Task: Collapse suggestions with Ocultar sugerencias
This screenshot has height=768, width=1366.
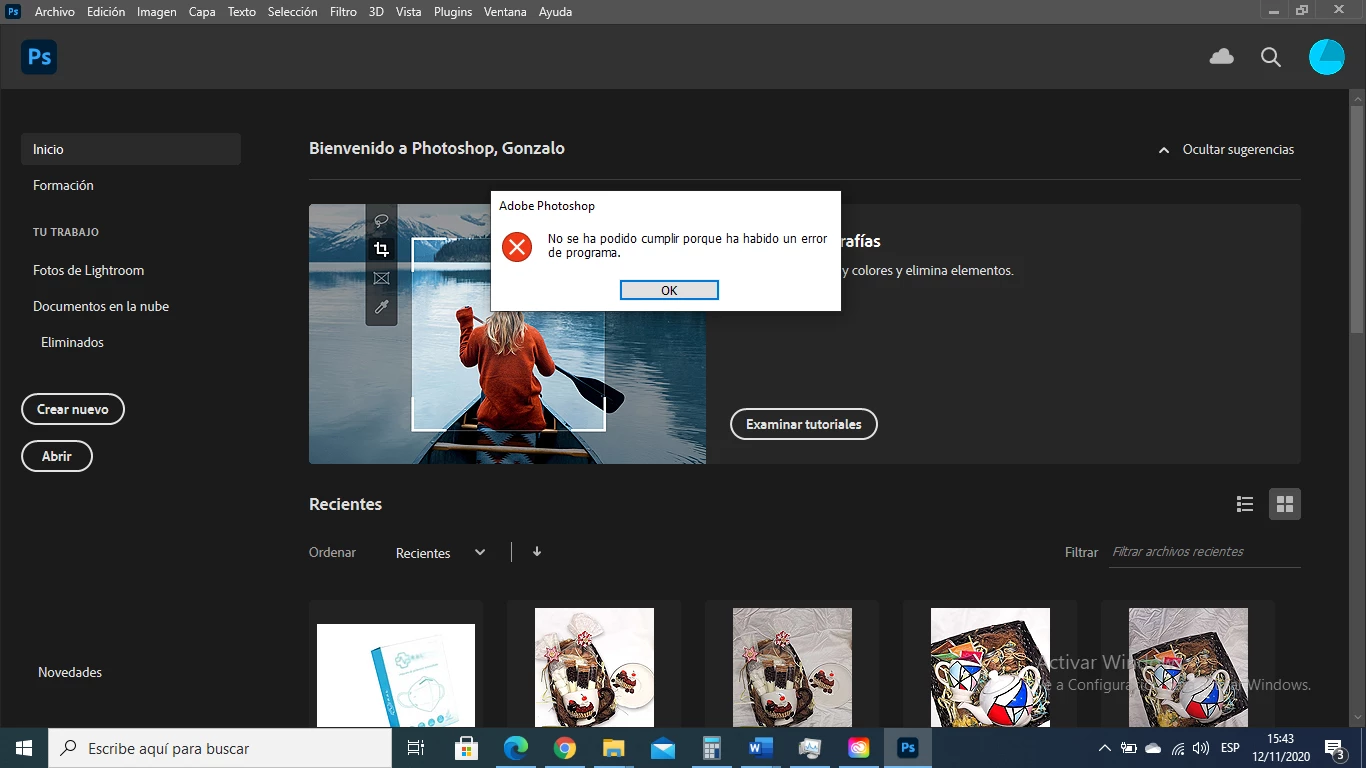Action: pyautogui.click(x=1226, y=149)
